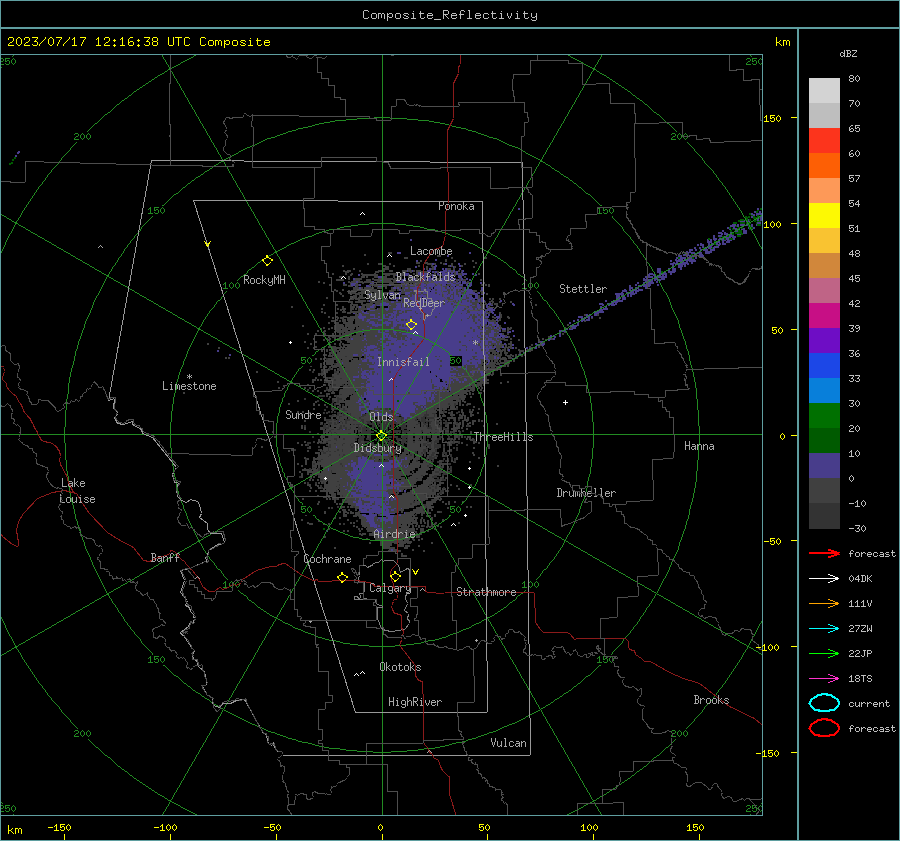Click the Didsbury city label
Viewport: 900px width, 841px height.
378,448
